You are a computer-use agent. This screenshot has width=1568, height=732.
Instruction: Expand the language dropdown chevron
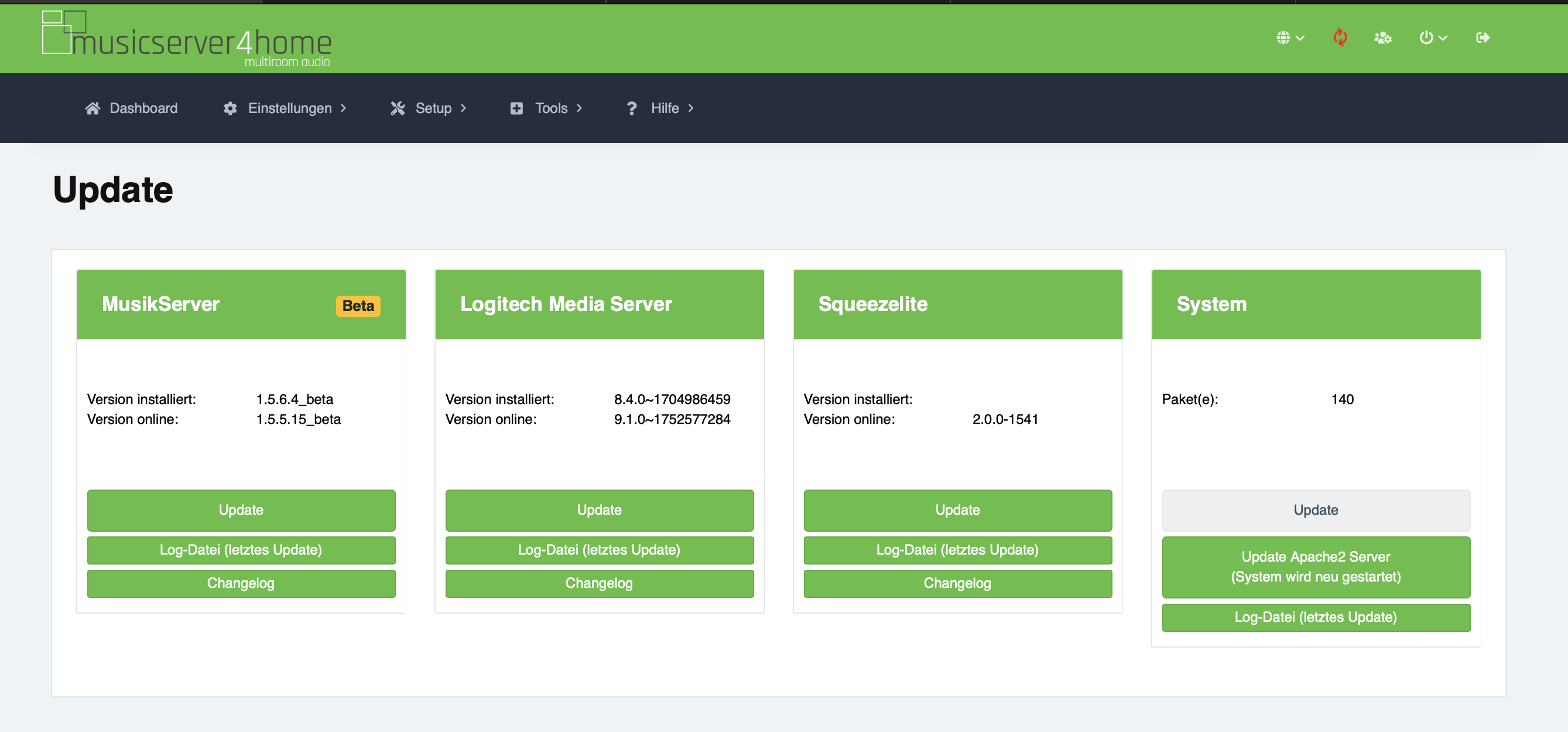(1300, 39)
